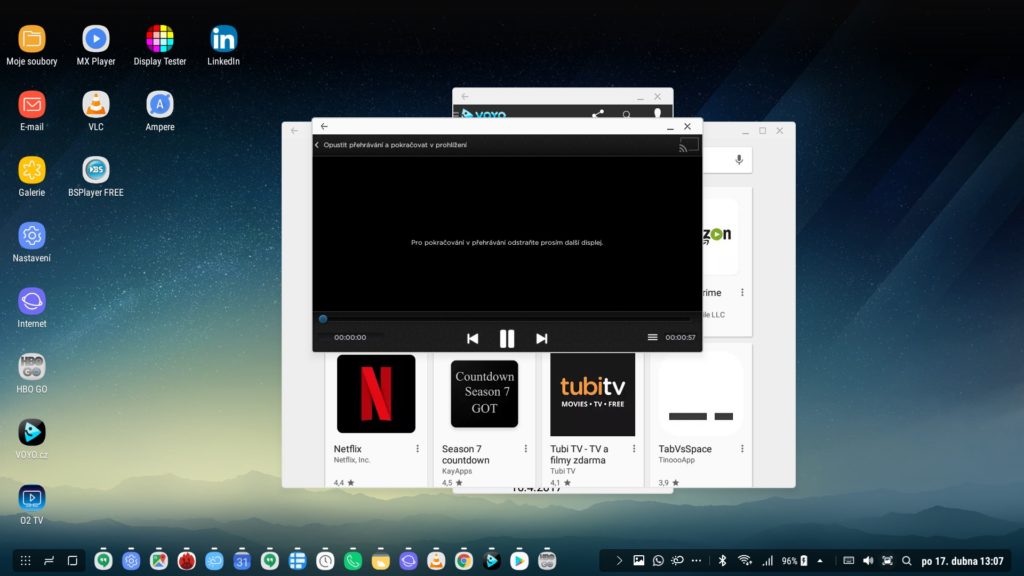
Task: Skip to the previous track in the player
Action: (473, 338)
